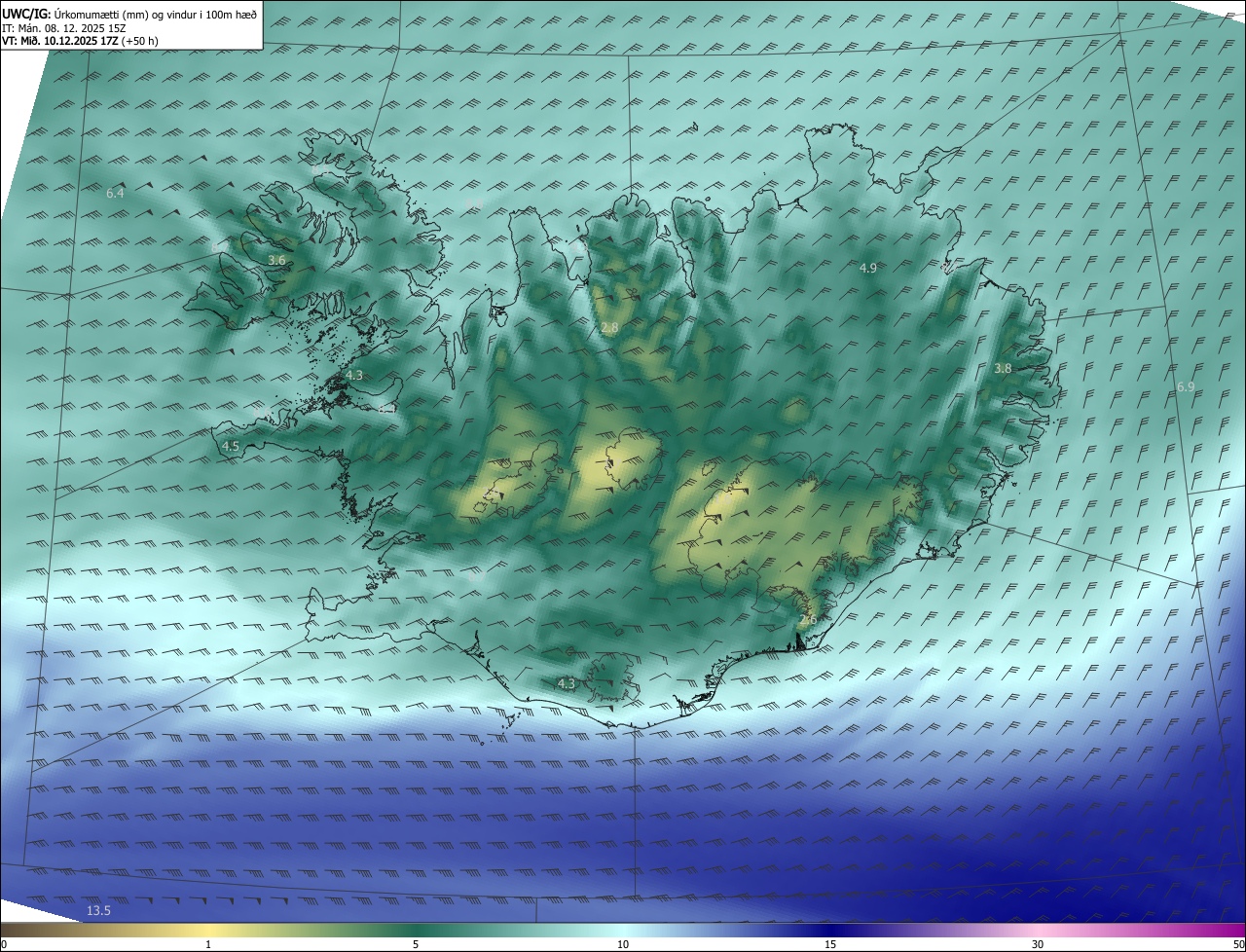Click the '5' tick on the color scale
The image size is (1246, 952).
[416, 944]
